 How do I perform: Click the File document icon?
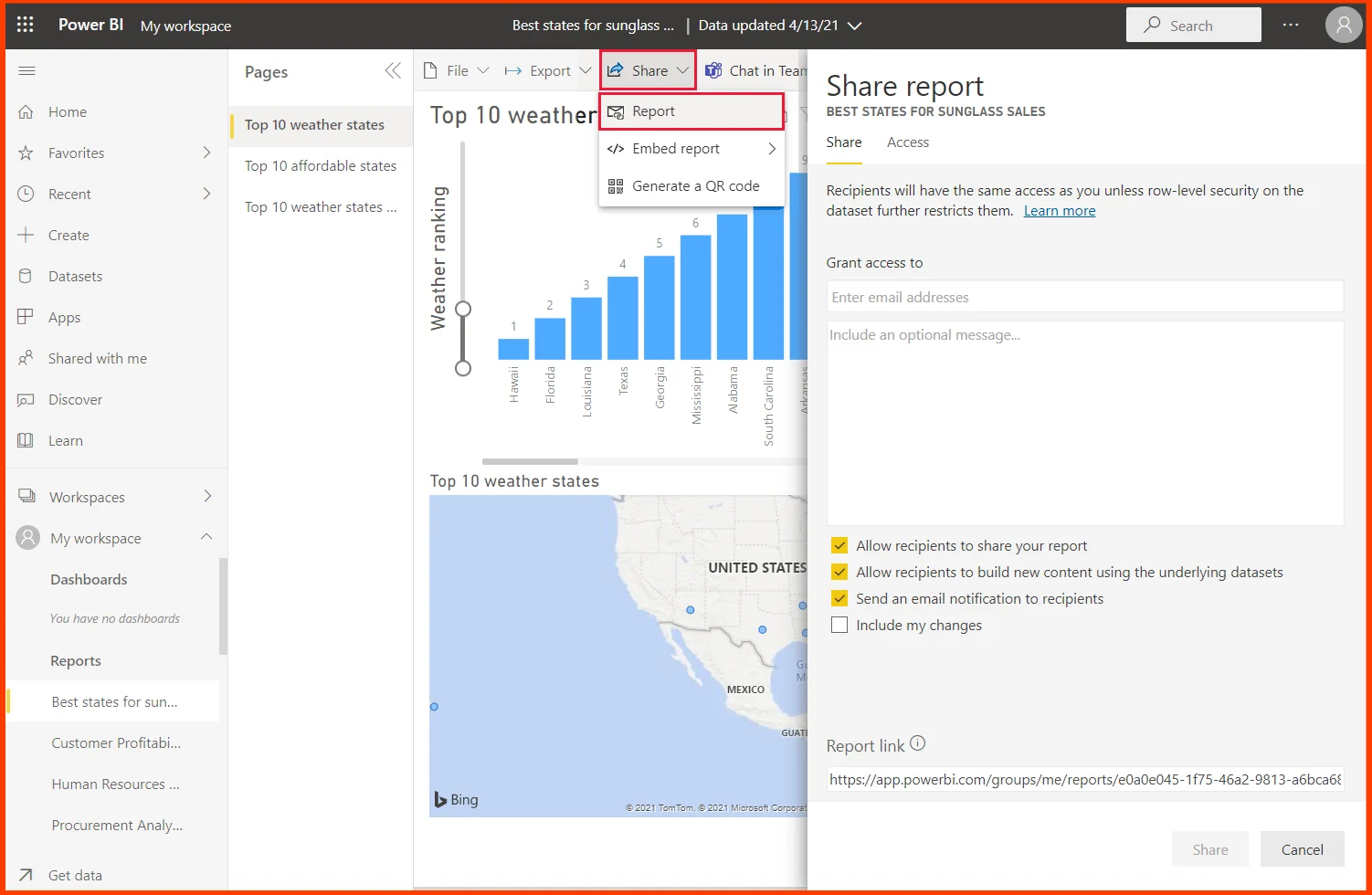431,70
